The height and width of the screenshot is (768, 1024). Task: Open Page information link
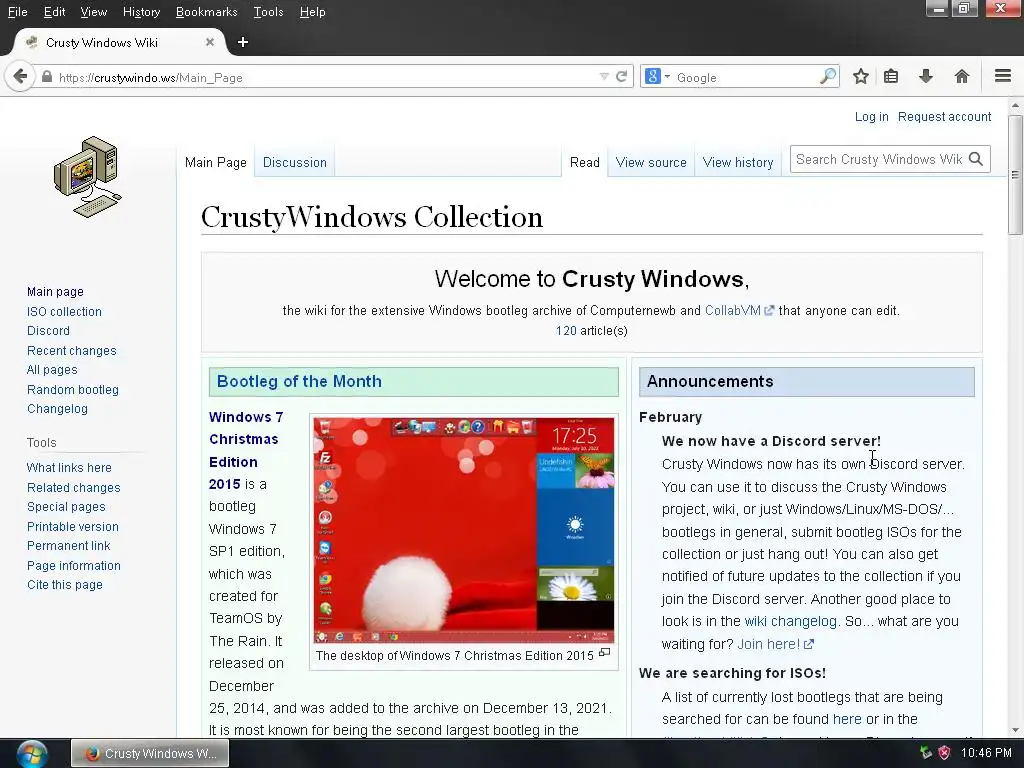tap(74, 566)
